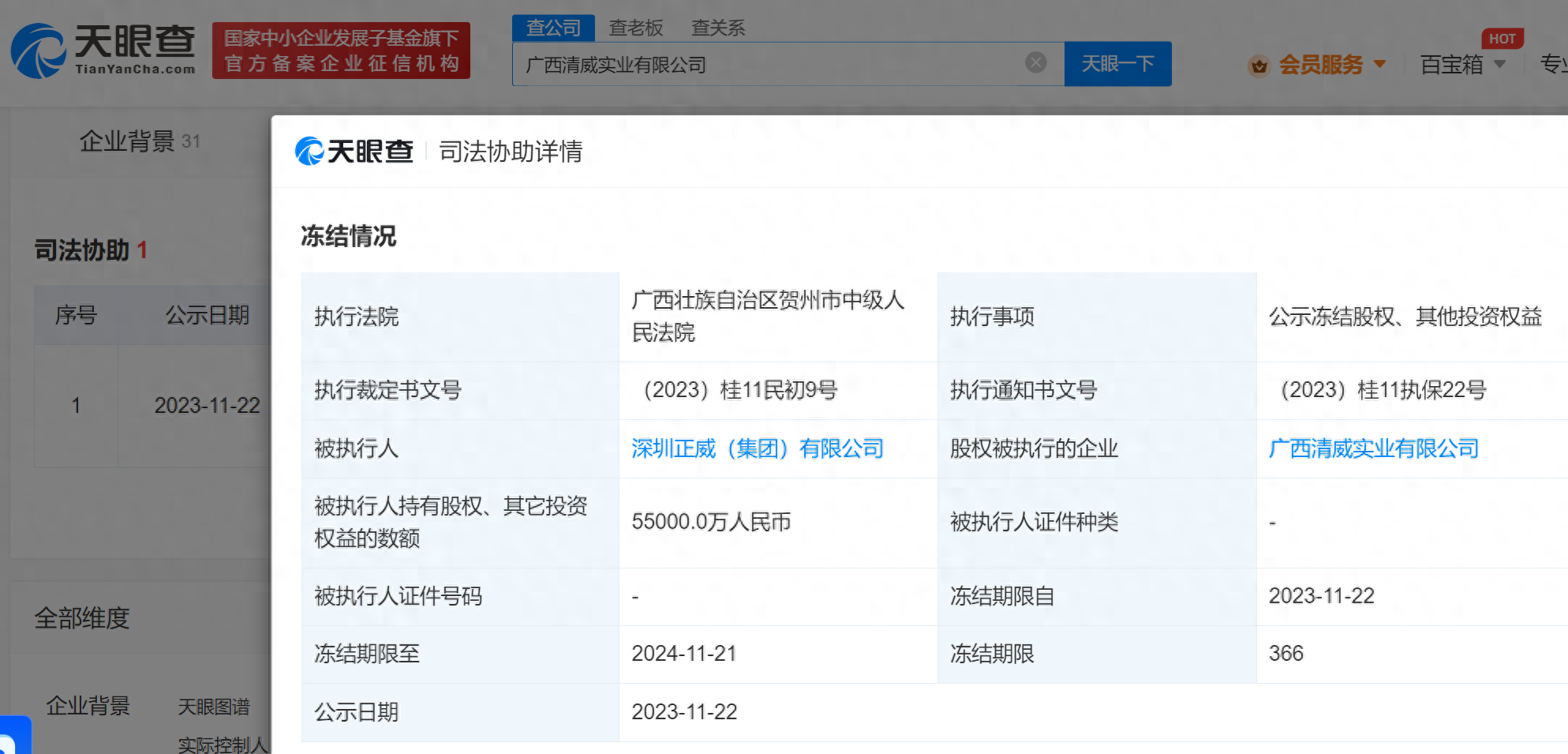
Task: Click the 司法协助详情 dialog title
Action: tap(511, 151)
